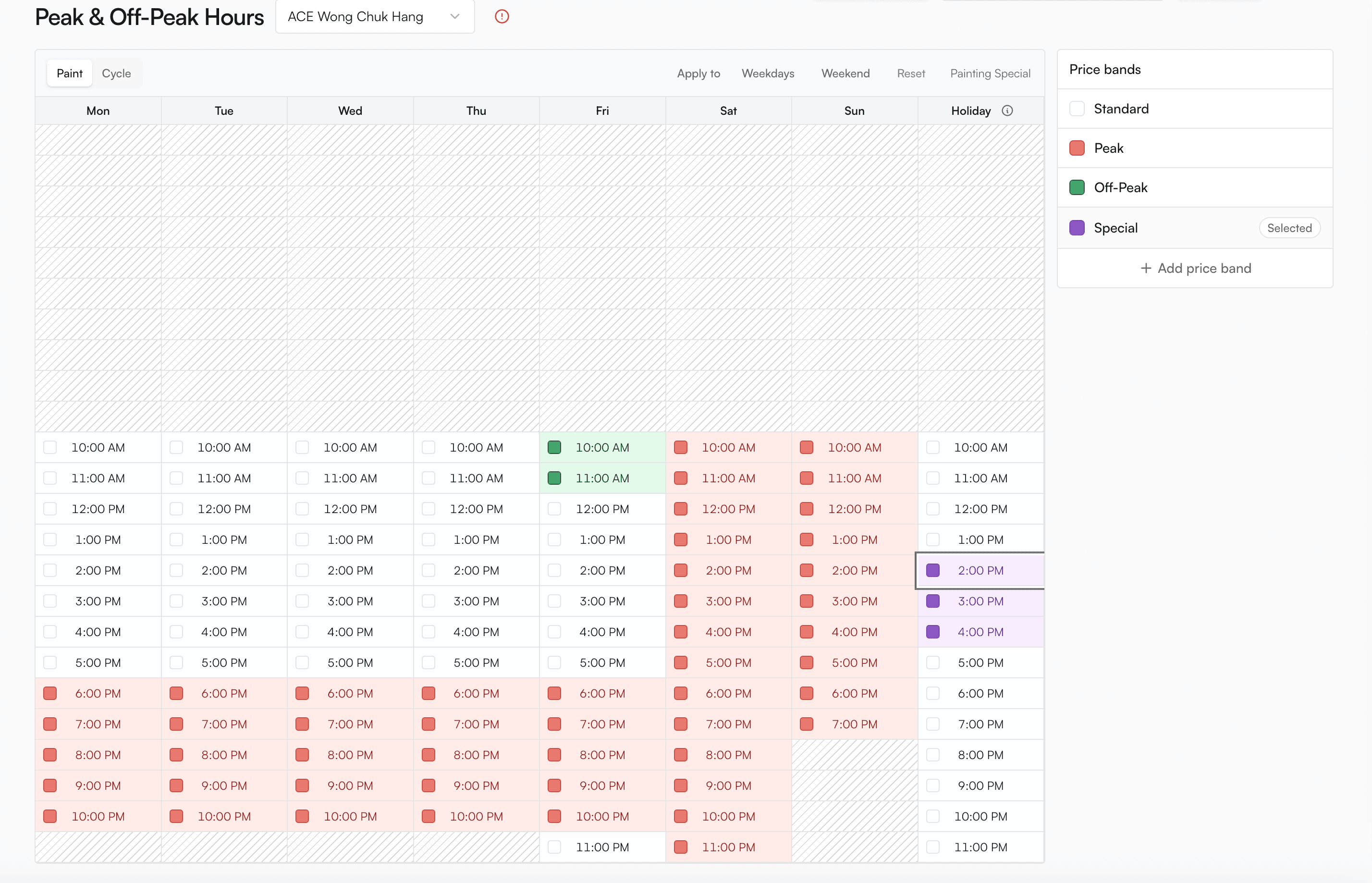
Task: Toggle Holiday 4:00 PM special checkbox
Action: (x=933, y=632)
